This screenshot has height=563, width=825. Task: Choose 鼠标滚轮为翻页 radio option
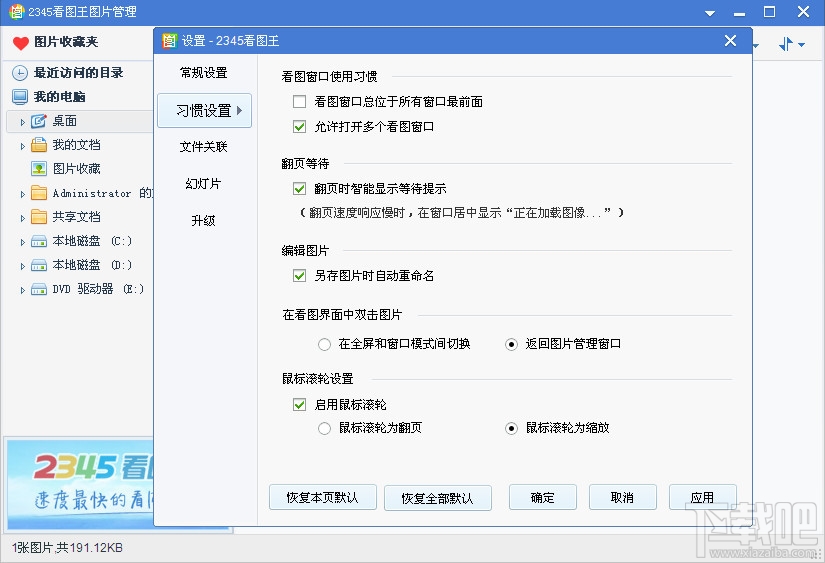click(324, 428)
